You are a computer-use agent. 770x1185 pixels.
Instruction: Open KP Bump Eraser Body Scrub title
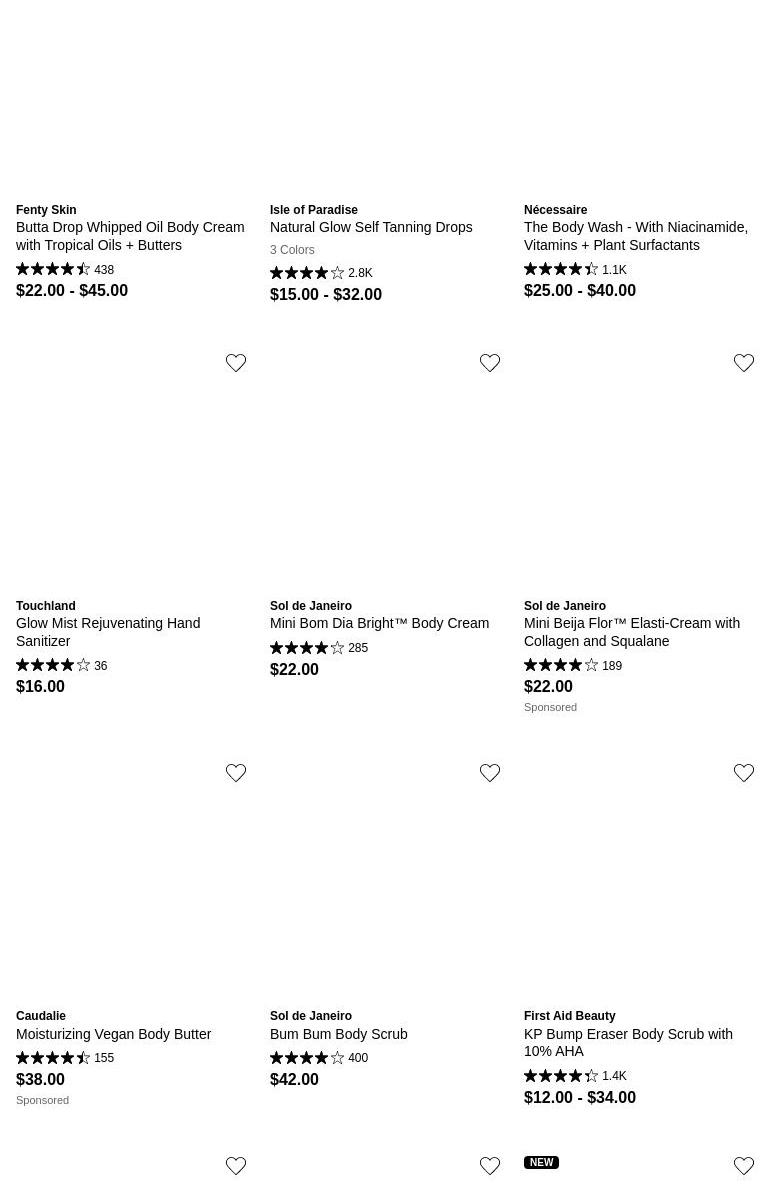point(628,1042)
